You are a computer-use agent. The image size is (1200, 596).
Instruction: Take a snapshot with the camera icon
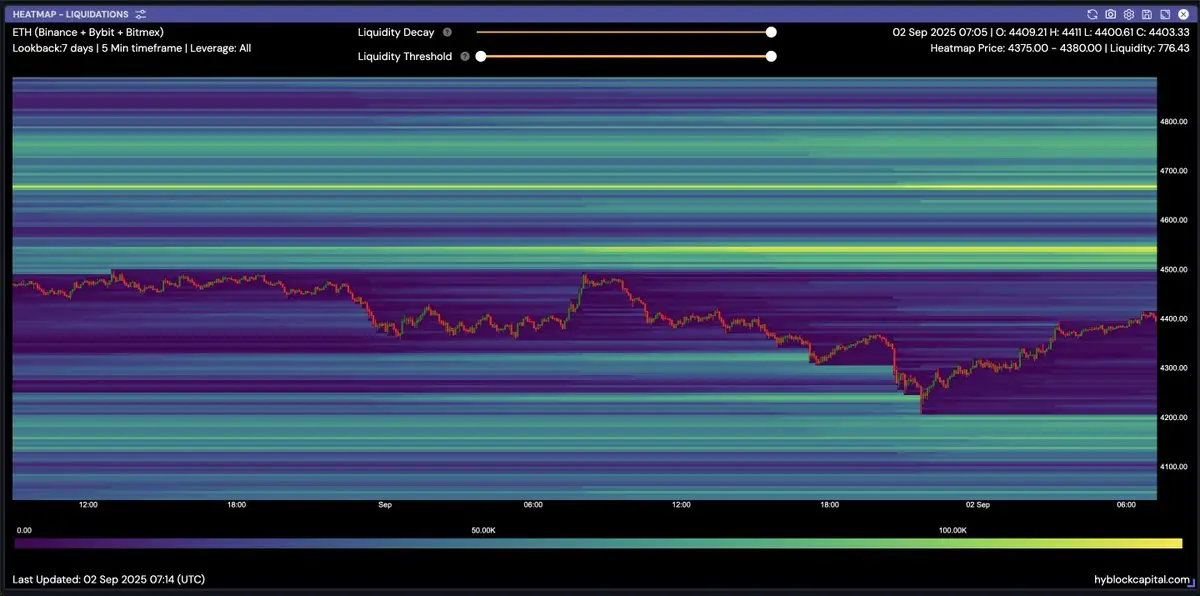point(1111,14)
